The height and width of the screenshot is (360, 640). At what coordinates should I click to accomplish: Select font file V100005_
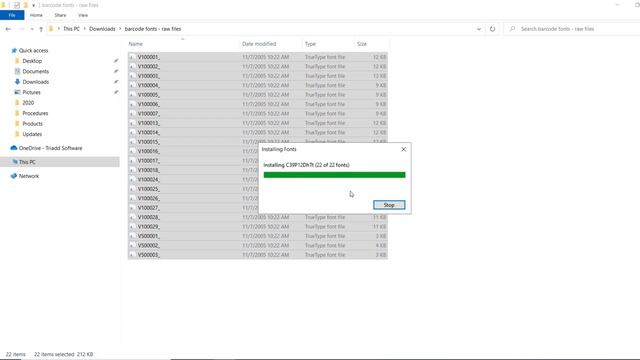click(258, 95)
